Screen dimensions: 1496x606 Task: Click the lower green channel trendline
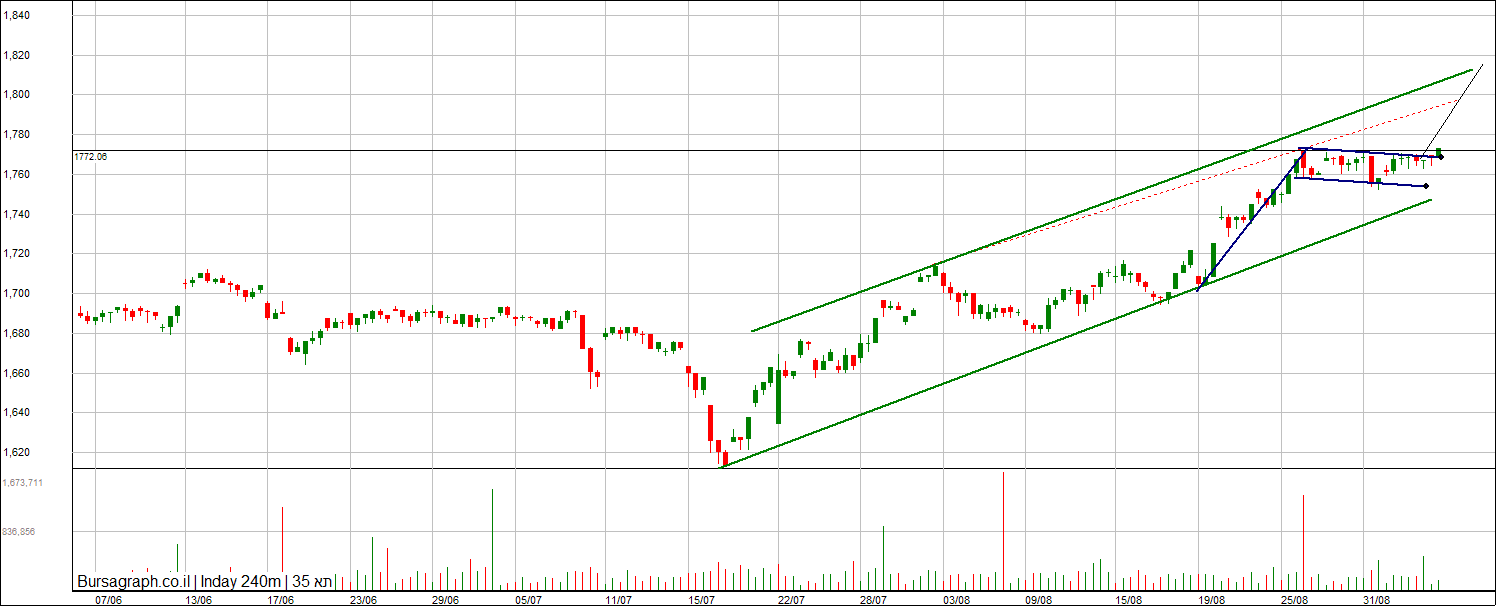(1076, 333)
